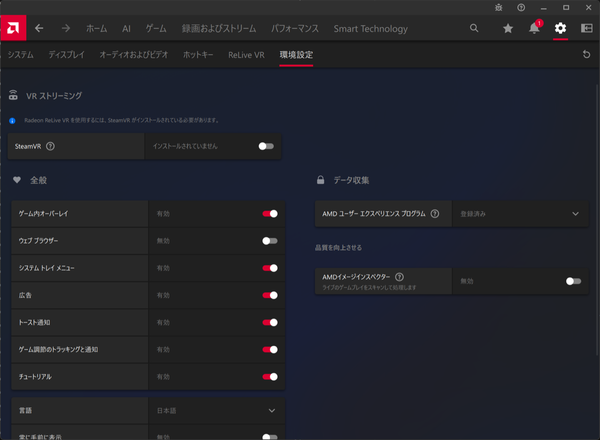
Task: Open the ホットキー tab
Action: [x=198, y=55]
